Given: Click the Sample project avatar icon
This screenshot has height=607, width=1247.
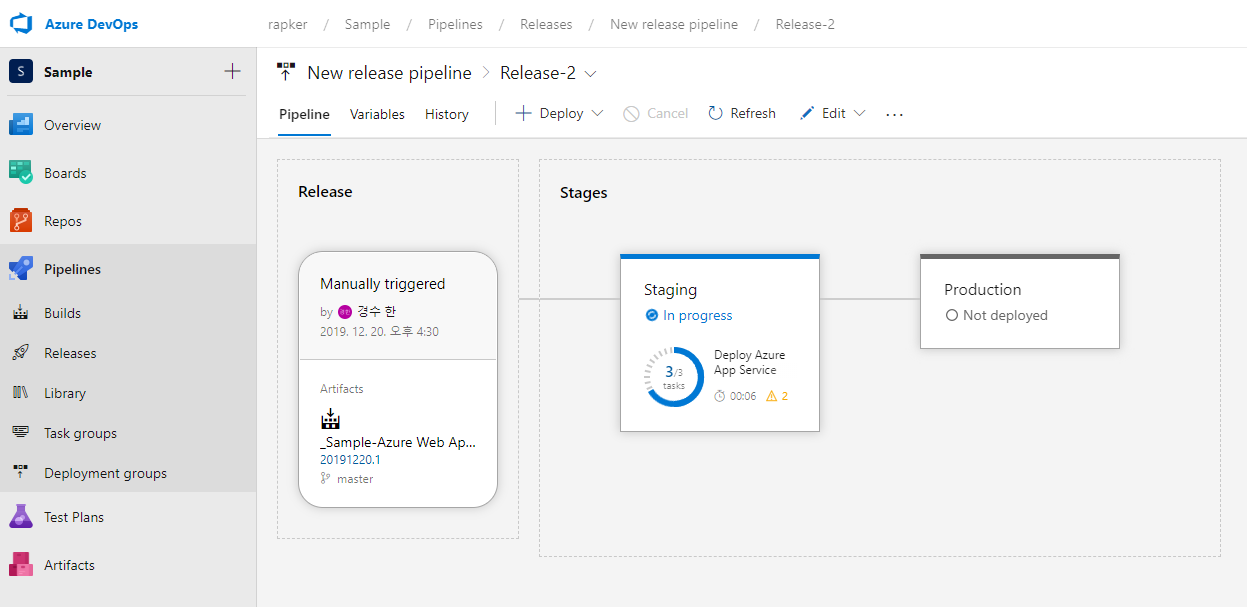Looking at the screenshot, I should 21,72.
